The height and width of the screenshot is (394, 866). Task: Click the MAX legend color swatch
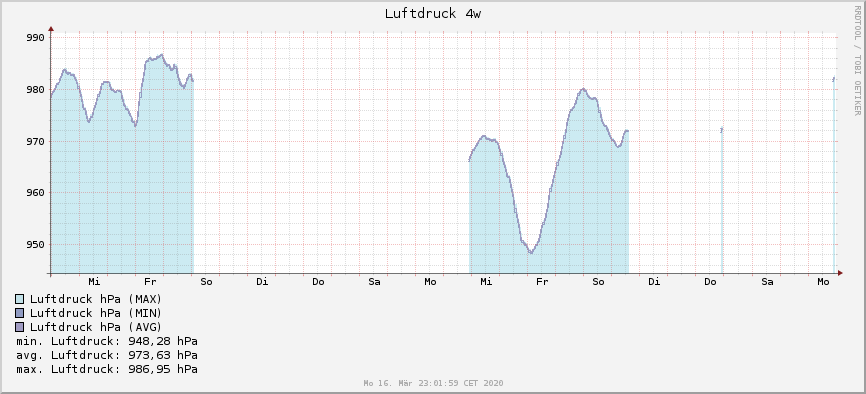[x=19, y=299]
